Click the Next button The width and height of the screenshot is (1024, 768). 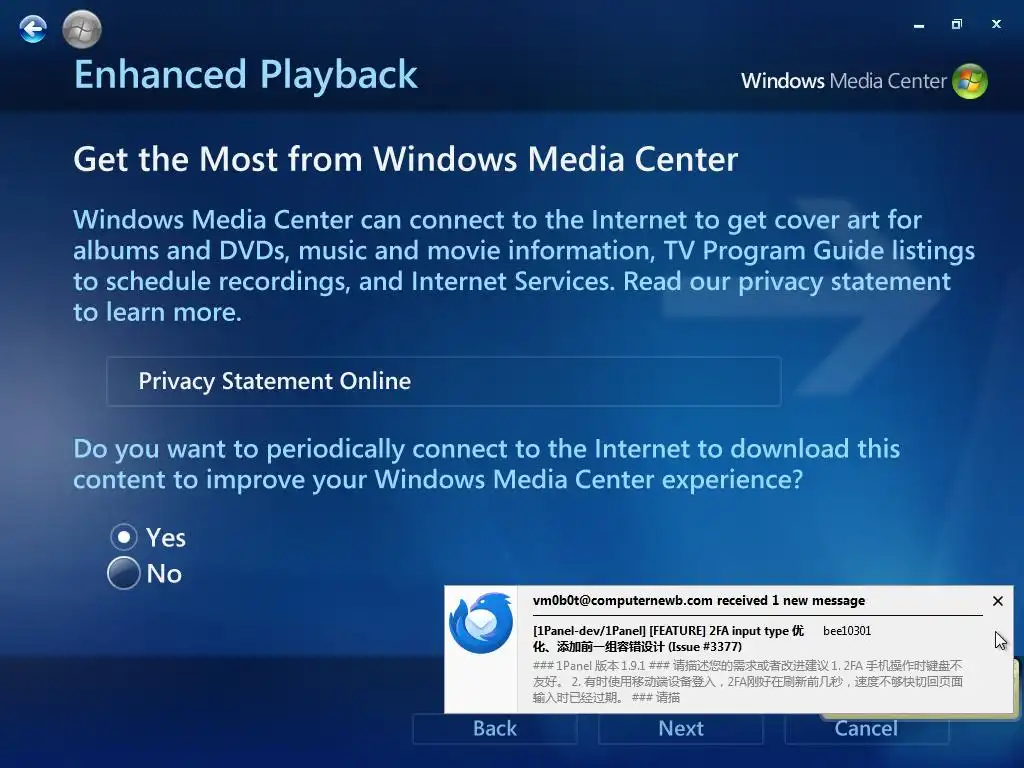pos(680,728)
